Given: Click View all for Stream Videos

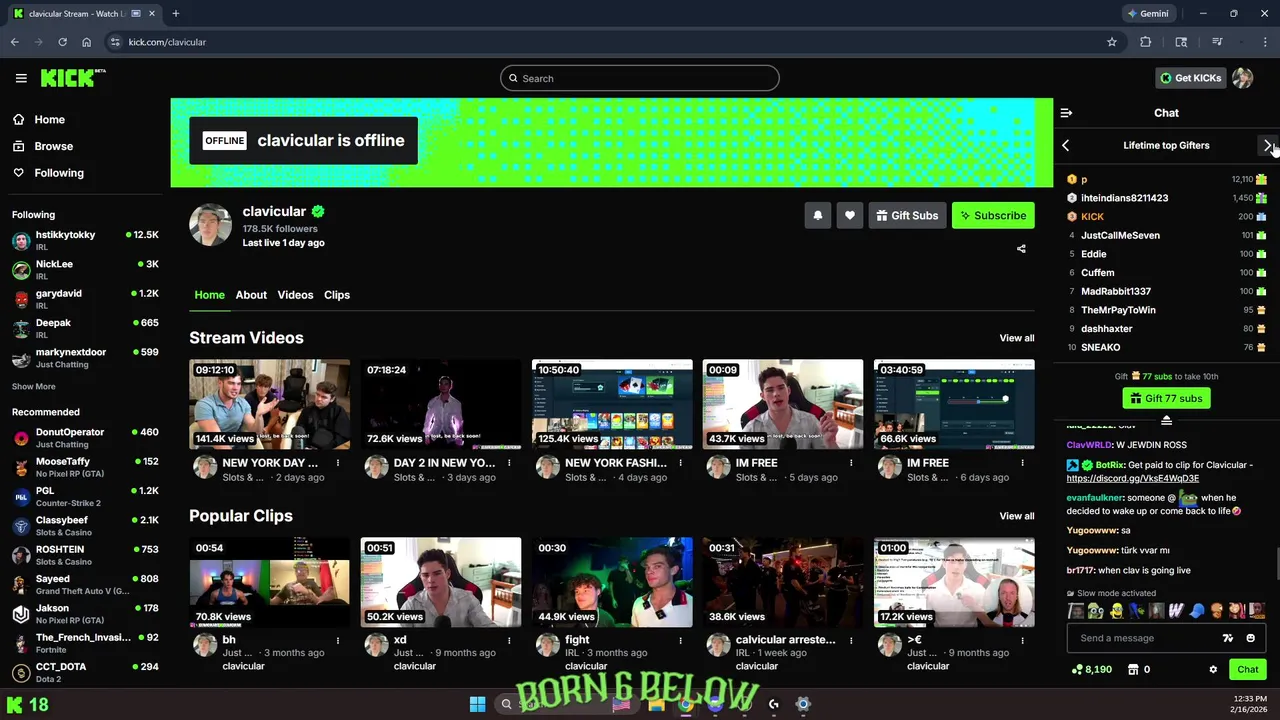Looking at the screenshot, I should coord(1017,338).
